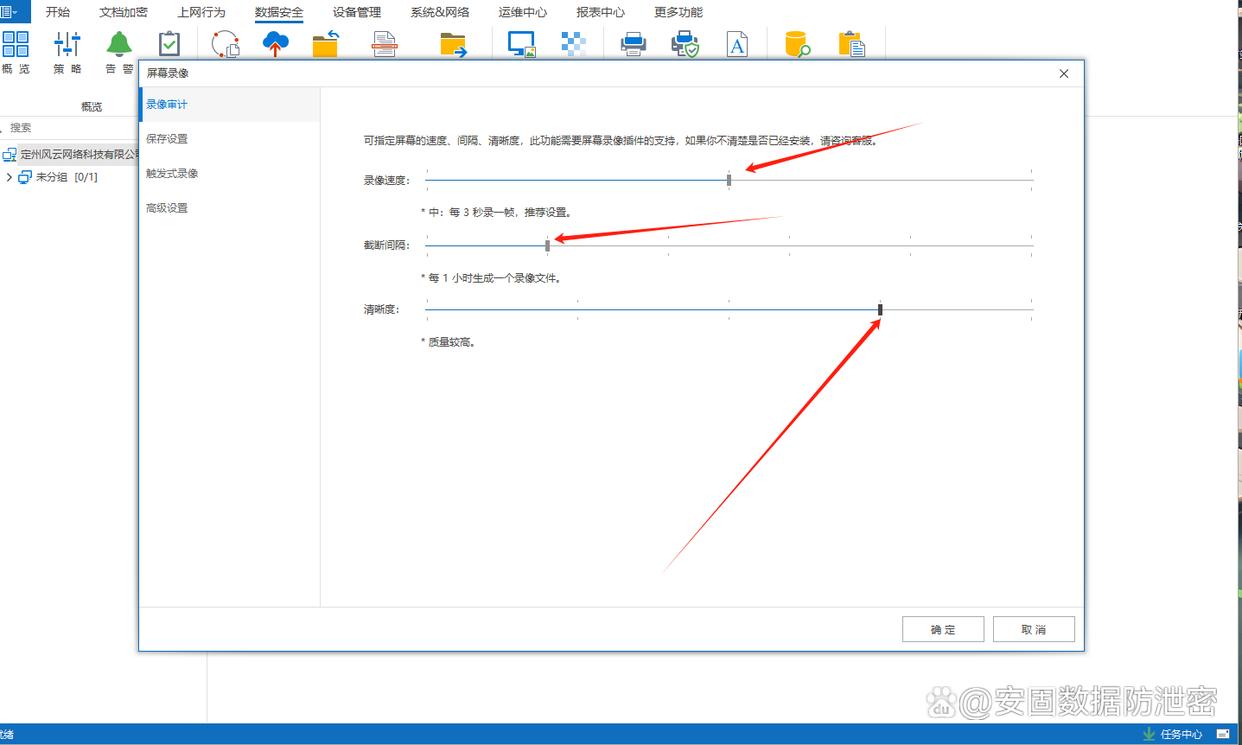Image resolution: width=1242 pixels, height=745 pixels.
Task: Select the 保存设置 sidebar tab
Action: coord(230,139)
